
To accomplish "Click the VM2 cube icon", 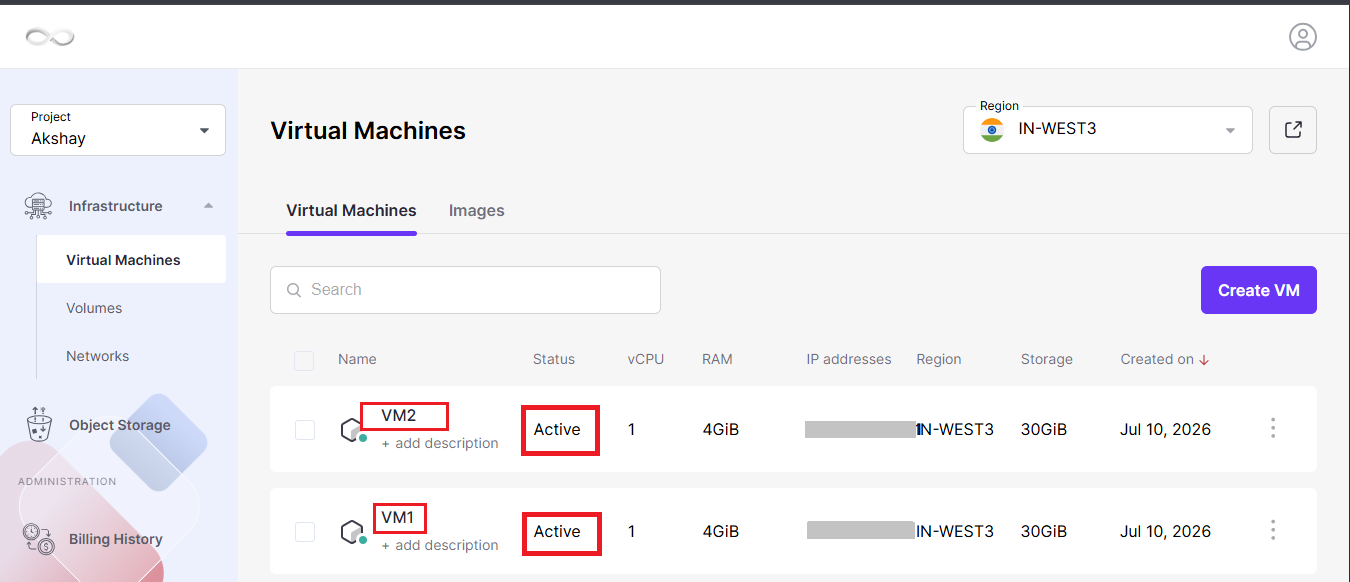I will (x=352, y=431).
